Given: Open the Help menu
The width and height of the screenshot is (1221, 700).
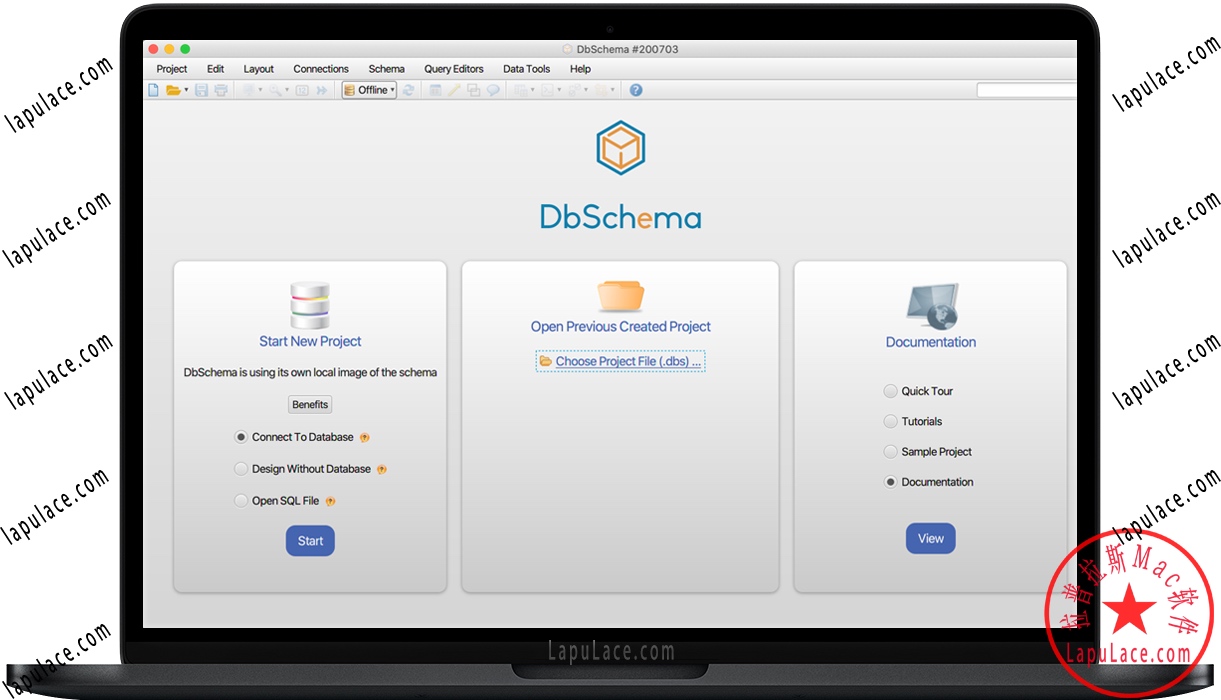Looking at the screenshot, I should [580, 69].
